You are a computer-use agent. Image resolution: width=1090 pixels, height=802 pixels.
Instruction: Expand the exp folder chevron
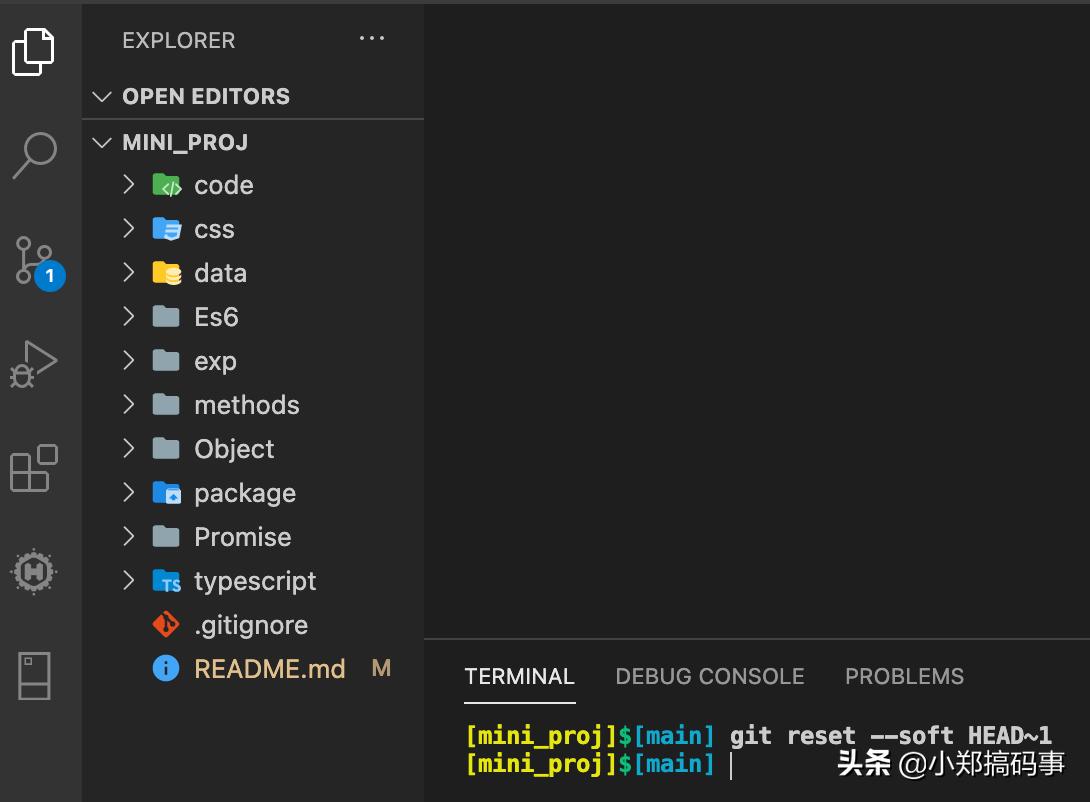tap(129, 360)
